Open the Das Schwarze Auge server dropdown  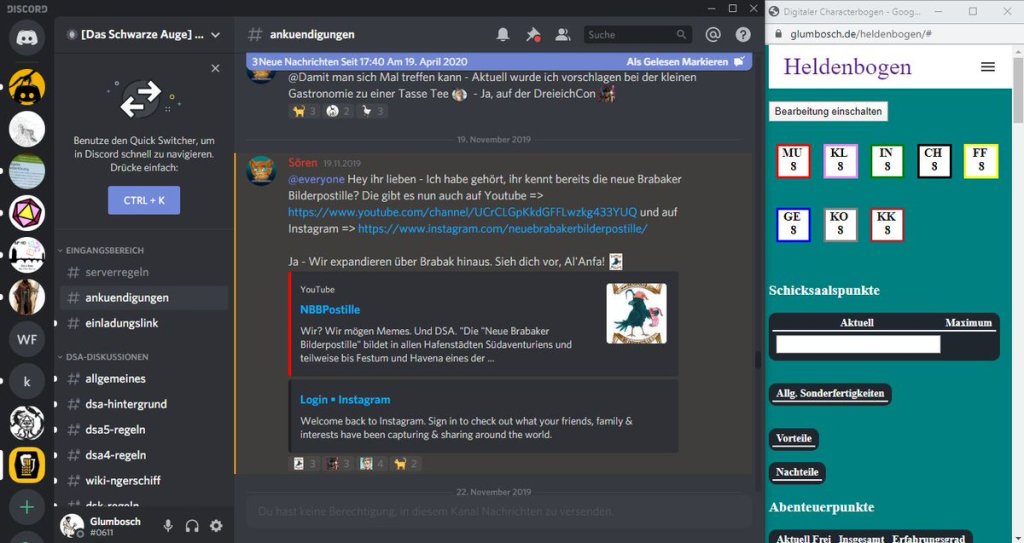tap(144, 34)
